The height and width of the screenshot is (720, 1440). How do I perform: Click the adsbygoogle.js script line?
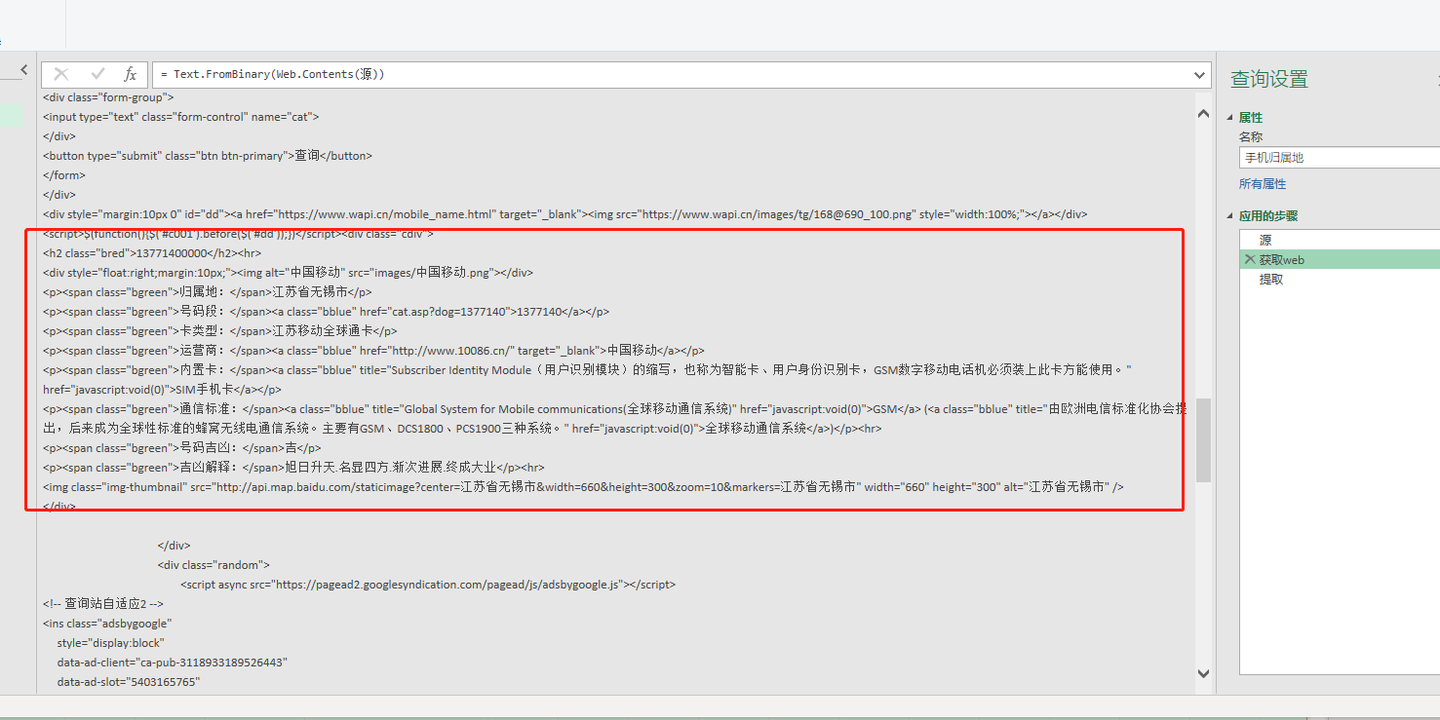tap(428, 584)
